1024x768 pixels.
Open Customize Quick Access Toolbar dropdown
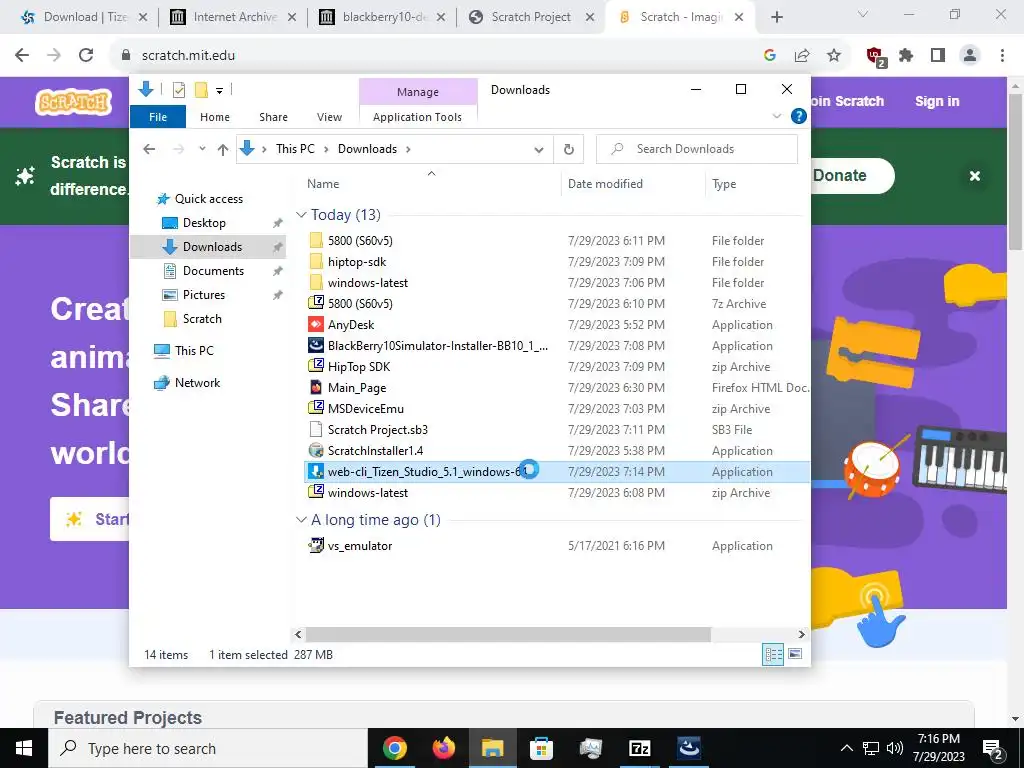pos(219,91)
